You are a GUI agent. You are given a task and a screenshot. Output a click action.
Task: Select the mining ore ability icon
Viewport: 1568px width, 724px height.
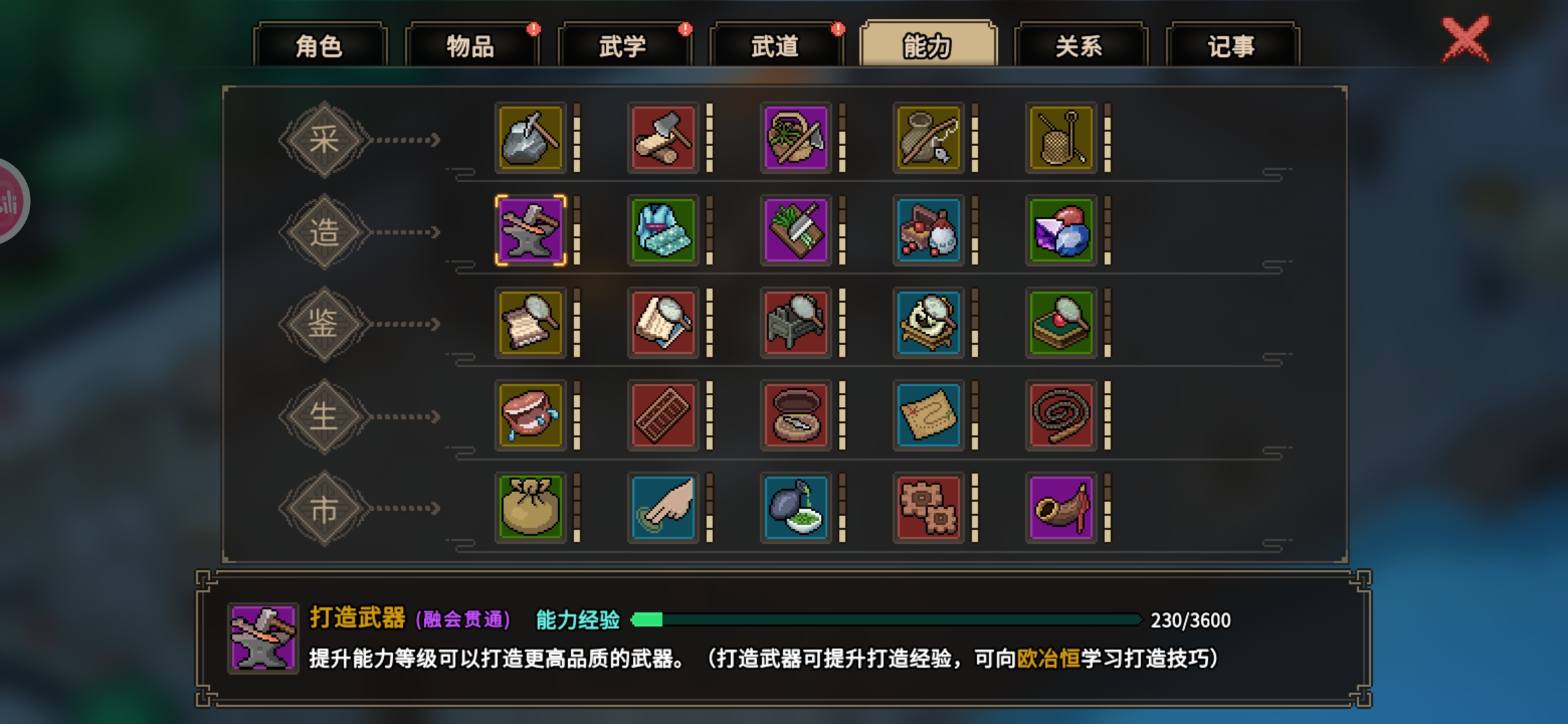click(530, 138)
